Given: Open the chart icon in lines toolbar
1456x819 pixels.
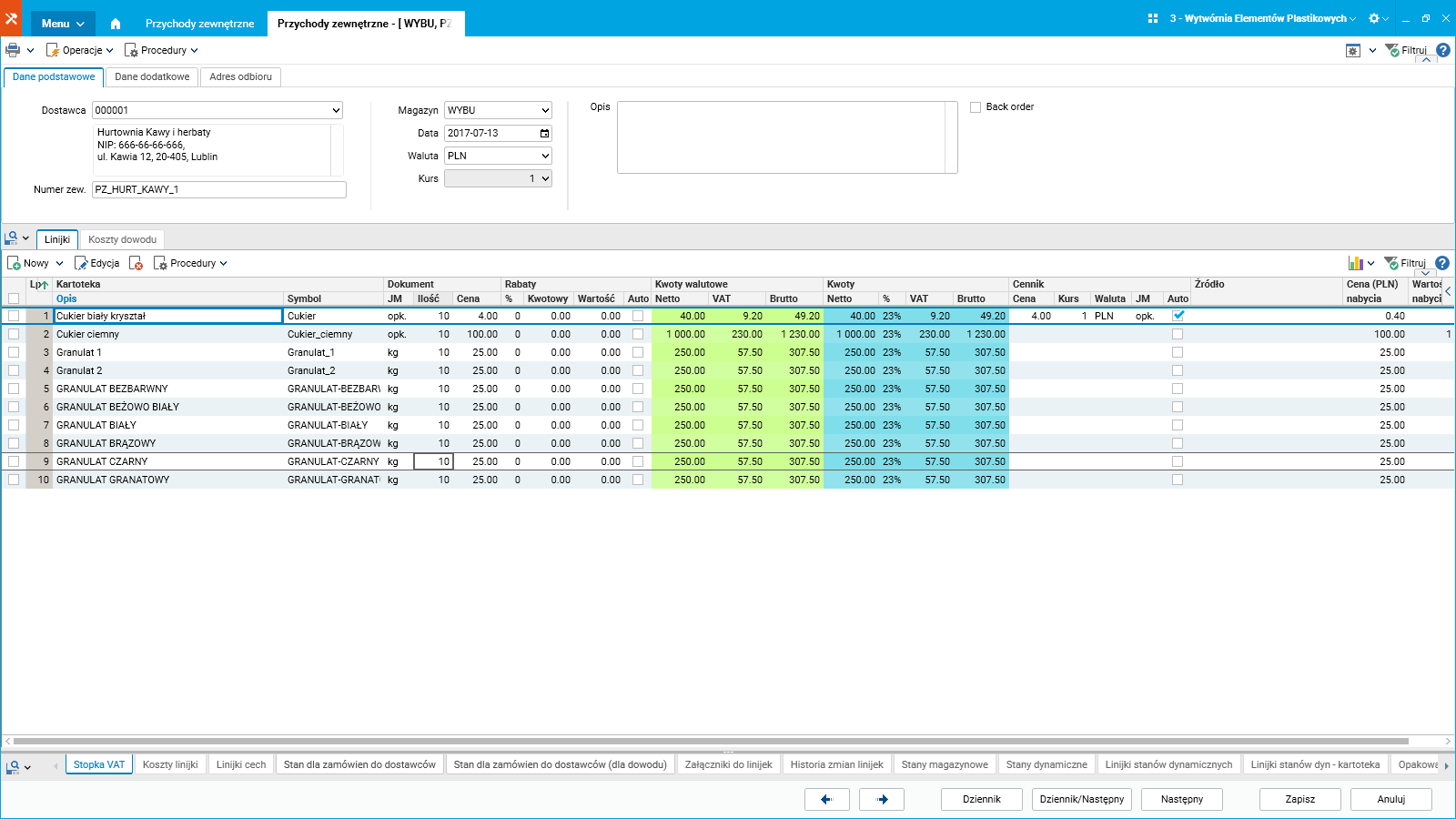Looking at the screenshot, I should pyautogui.click(x=1356, y=263).
